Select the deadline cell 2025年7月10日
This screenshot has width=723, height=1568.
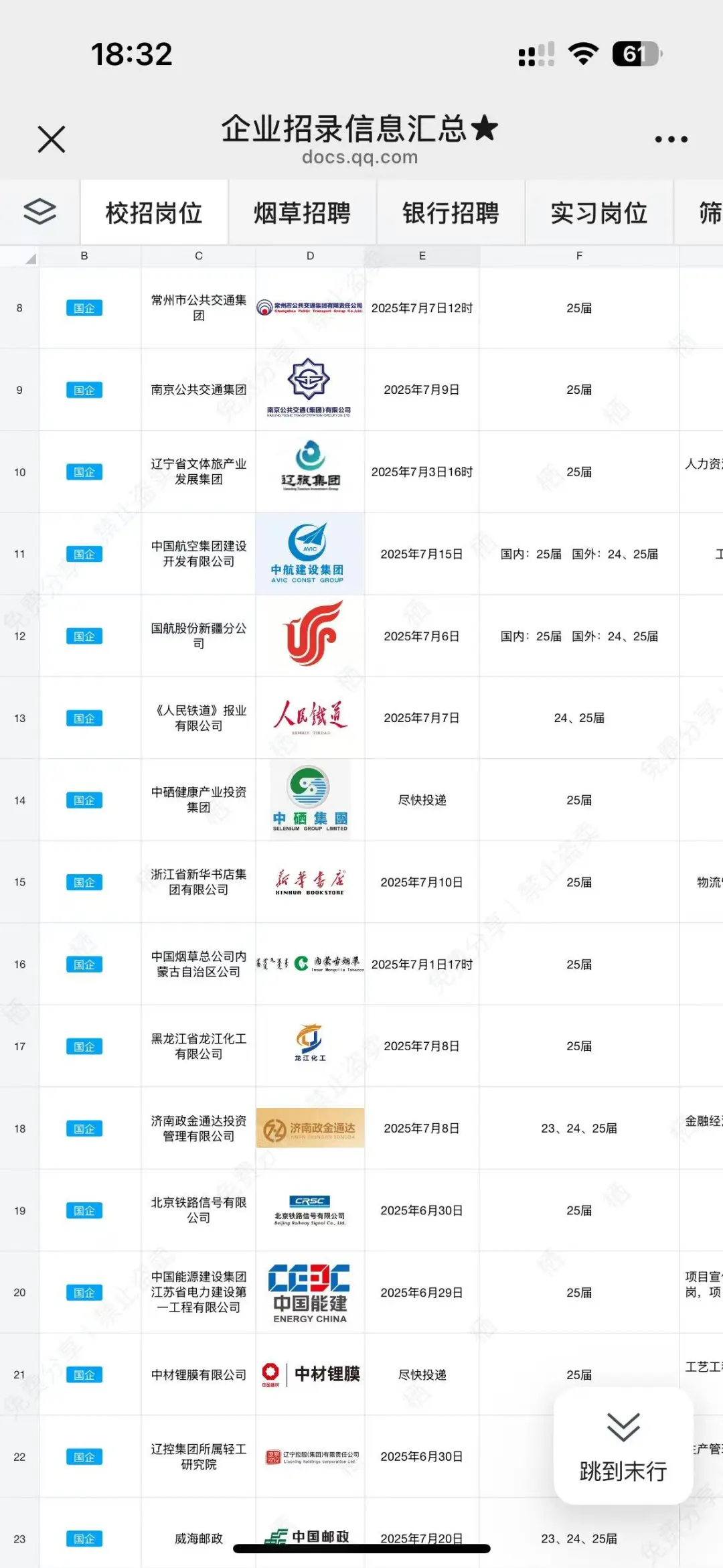pos(422,882)
